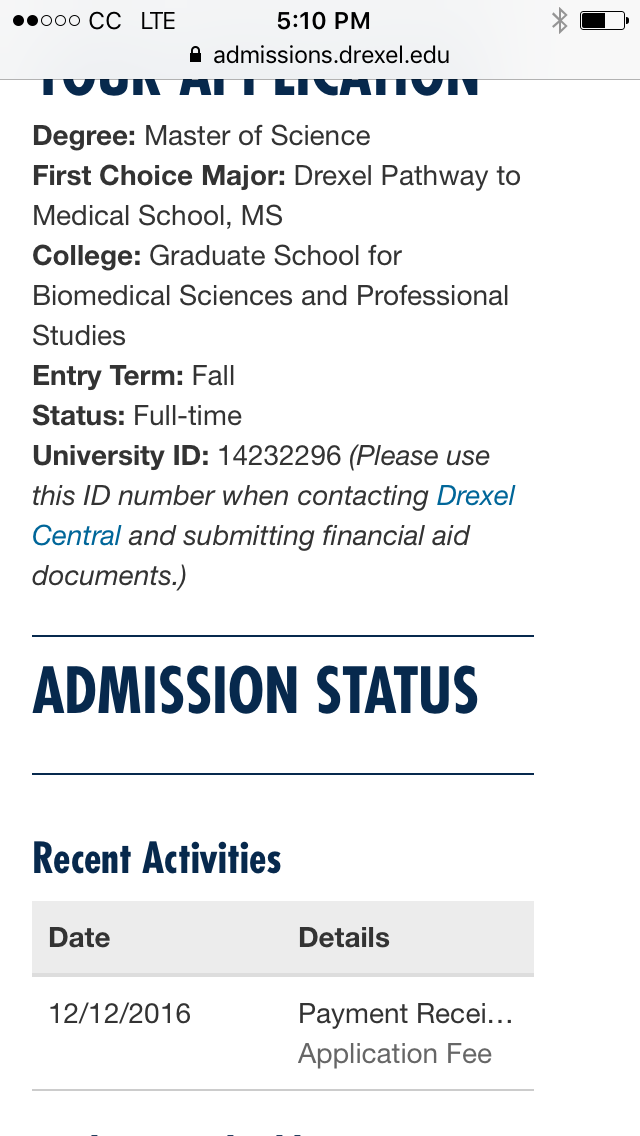Image resolution: width=640 pixels, height=1136 pixels.
Task: Tap the padlock icon in address bar
Action: [195, 54]
